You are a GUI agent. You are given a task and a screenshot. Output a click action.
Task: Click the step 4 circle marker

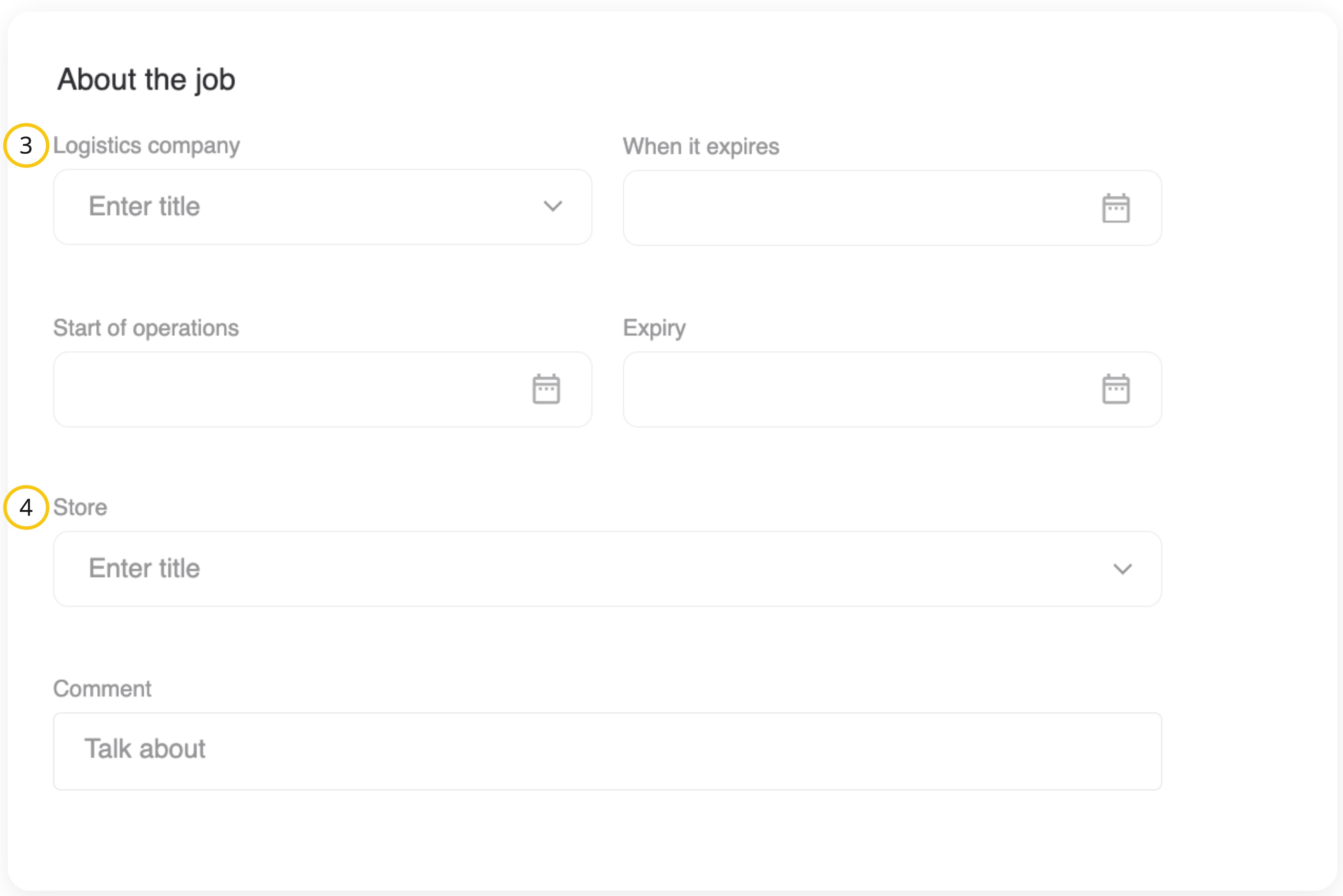tap(26, 507)
